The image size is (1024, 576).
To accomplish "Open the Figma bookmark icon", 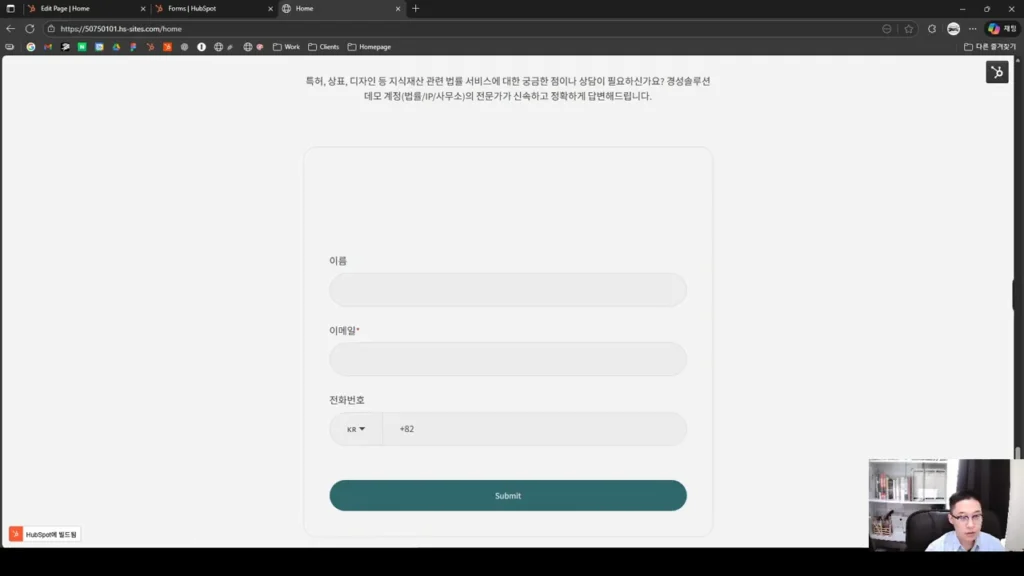I will pyautogui.click(x=133, y=47).
